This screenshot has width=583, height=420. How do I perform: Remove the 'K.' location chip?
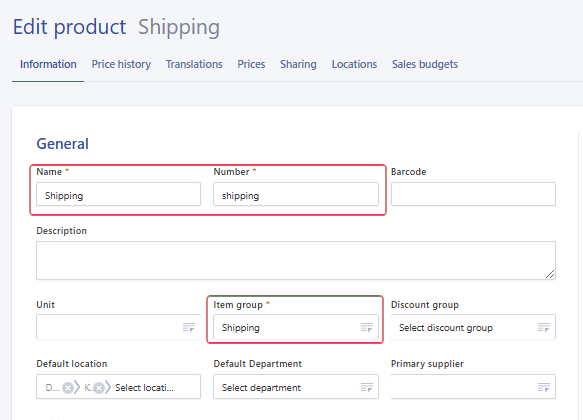(99, 388)
